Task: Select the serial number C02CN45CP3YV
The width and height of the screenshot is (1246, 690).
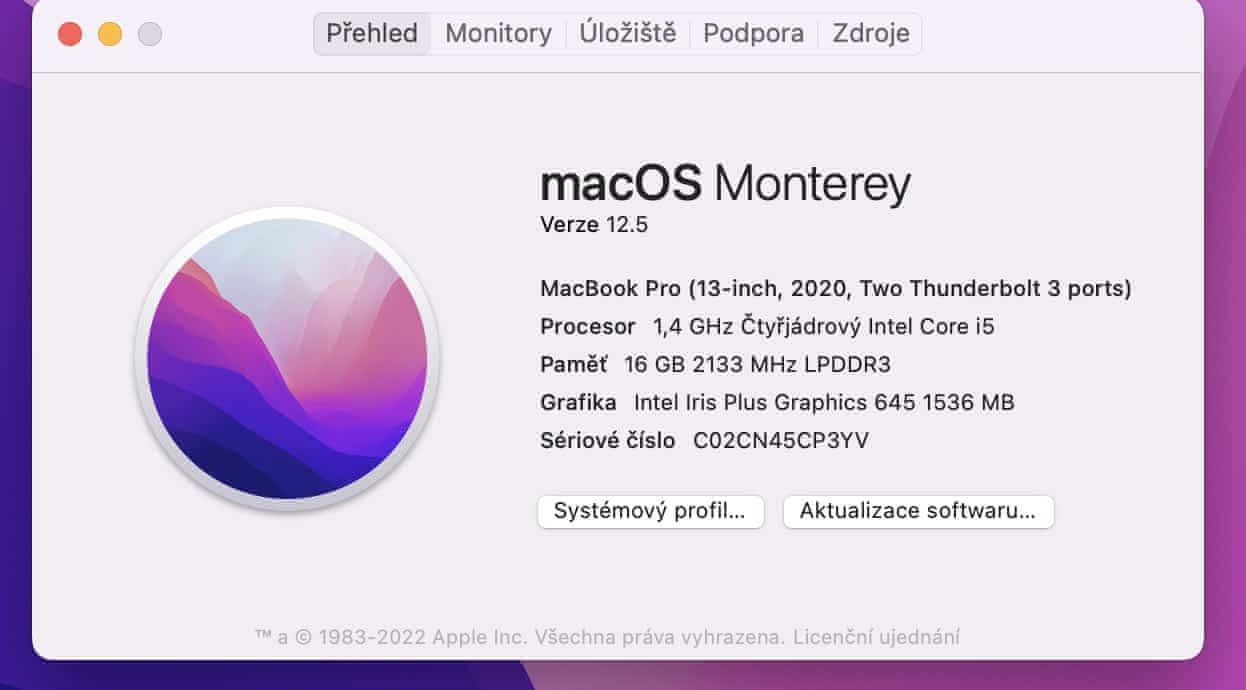Action: 780,441
